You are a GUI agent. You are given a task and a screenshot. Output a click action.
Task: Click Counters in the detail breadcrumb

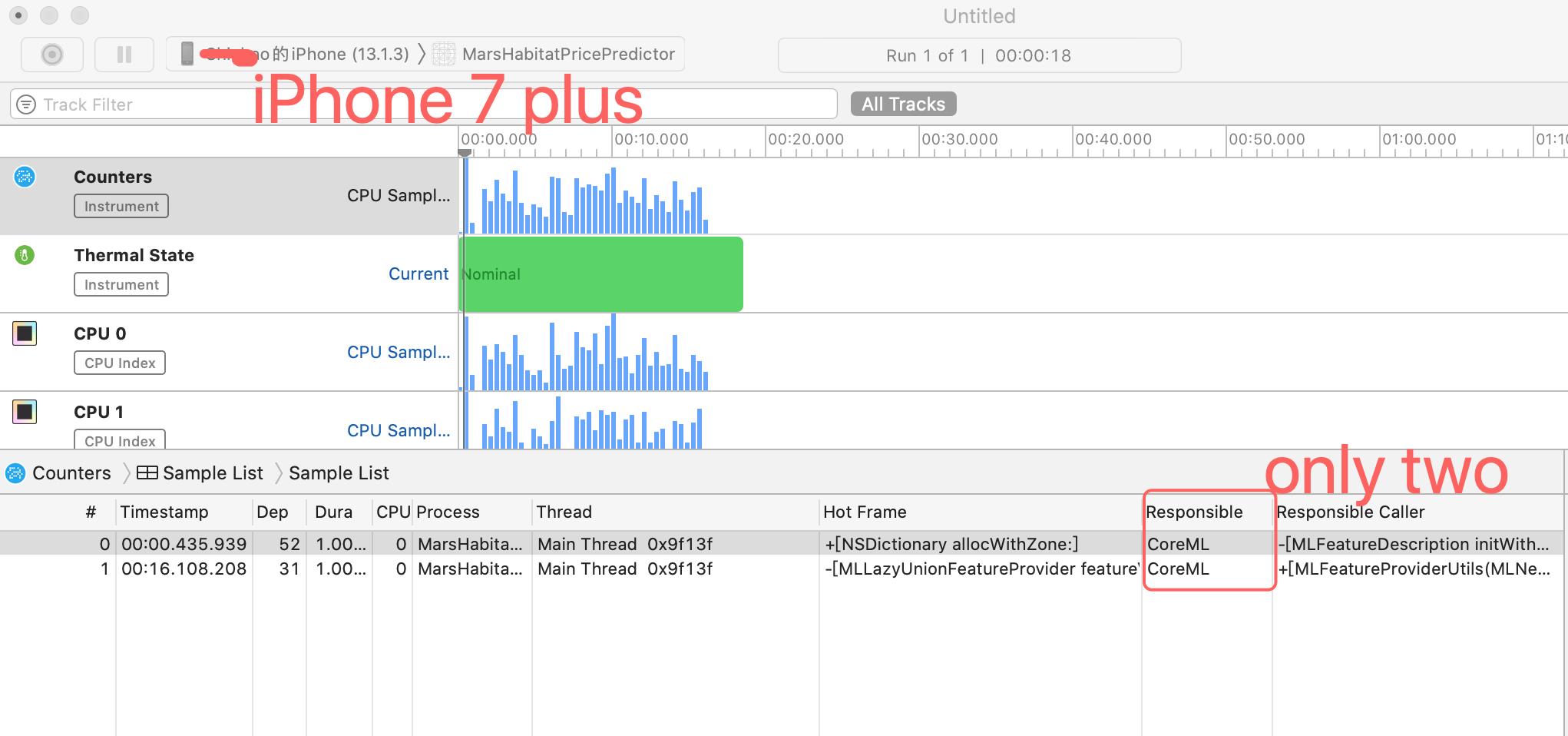(71, 472)
